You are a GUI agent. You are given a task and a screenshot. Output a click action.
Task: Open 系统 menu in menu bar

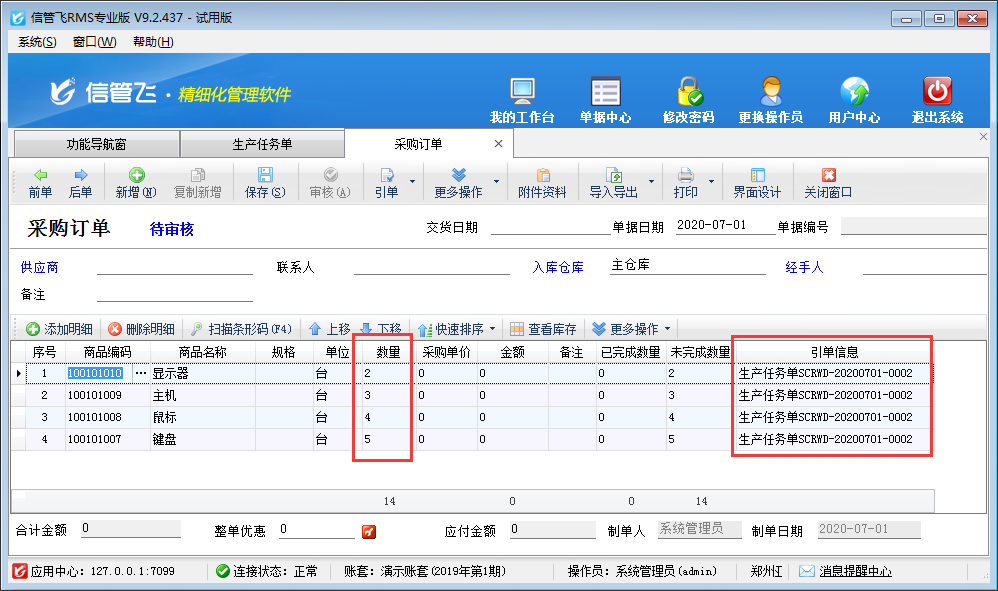pyautogui.click(x=37, y=42)
